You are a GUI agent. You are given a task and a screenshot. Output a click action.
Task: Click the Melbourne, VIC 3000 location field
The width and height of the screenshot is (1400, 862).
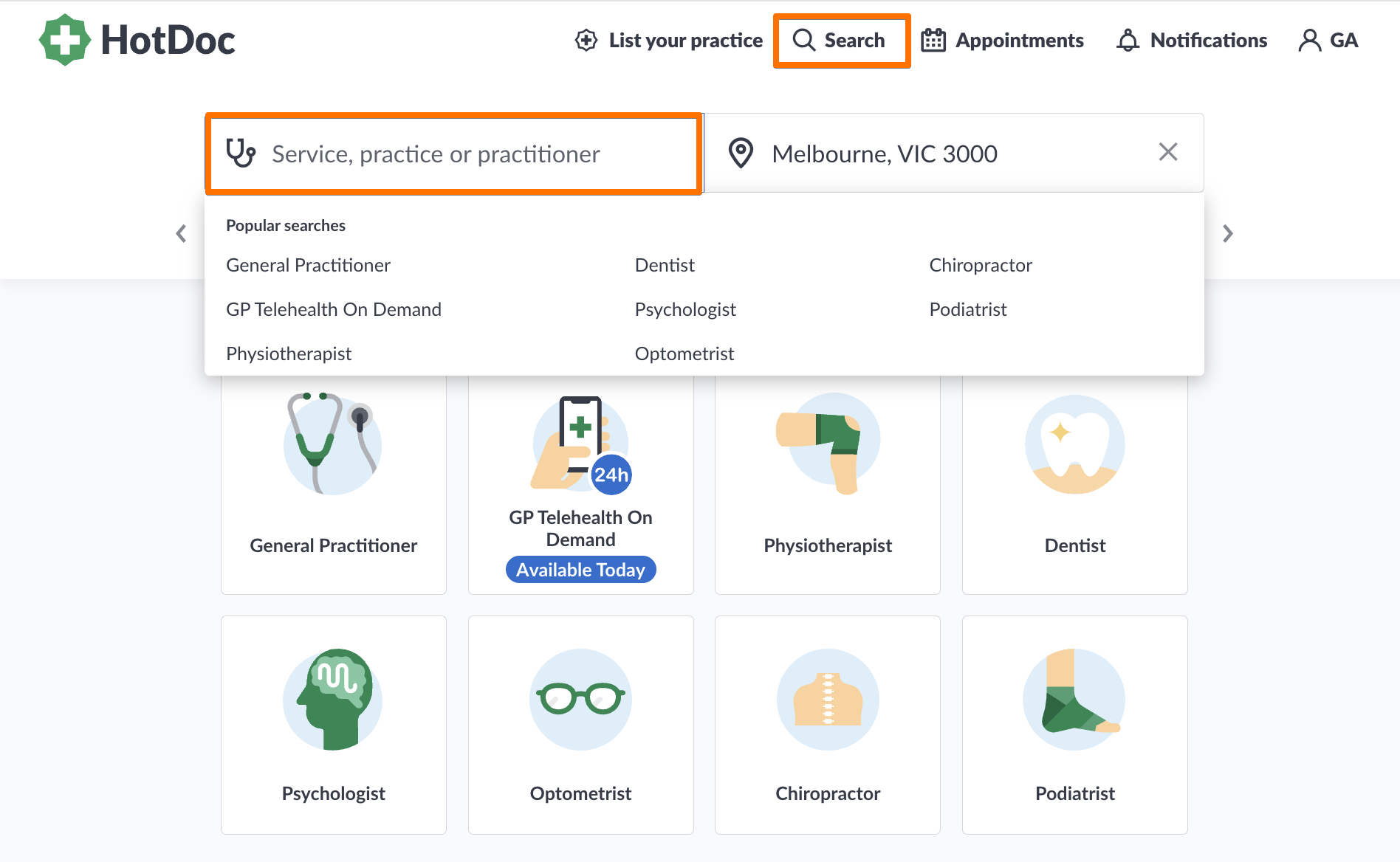pyautogui.click(x=954, y=153)
